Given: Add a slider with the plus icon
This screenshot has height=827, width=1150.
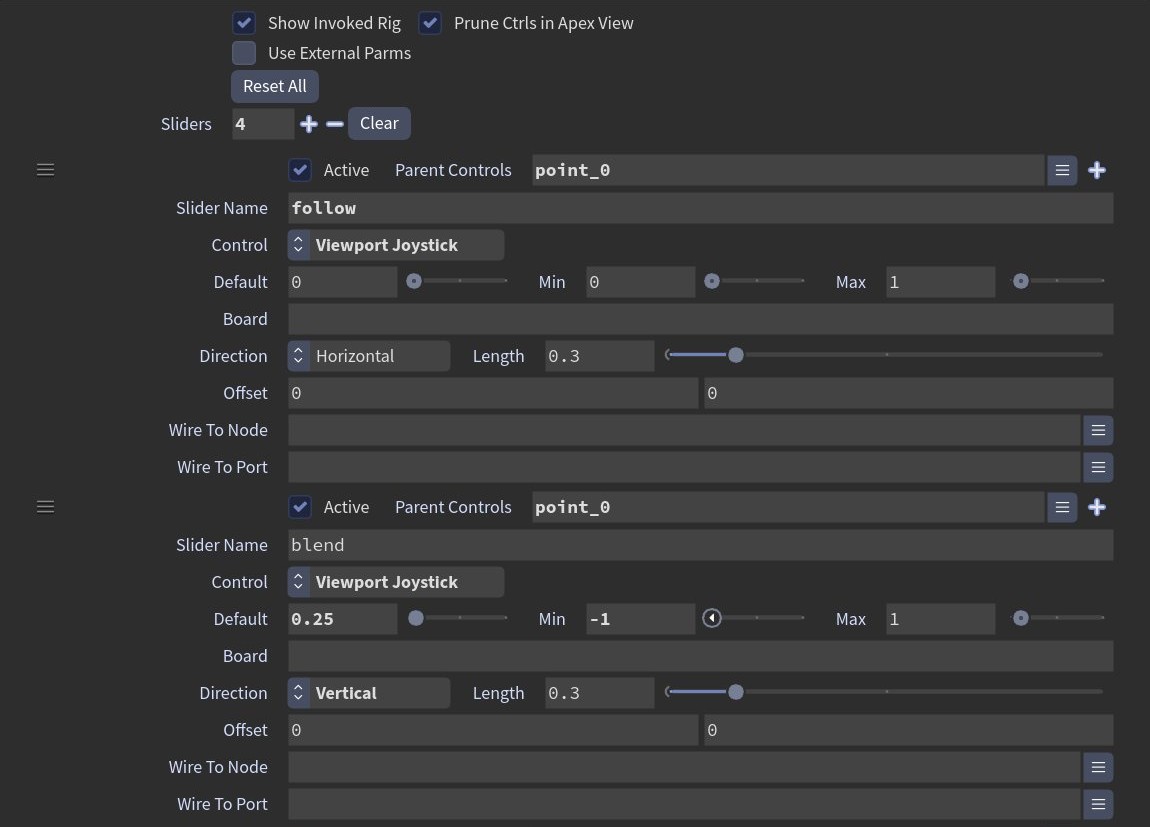Looking at the screenshot, I should (309, 124).
